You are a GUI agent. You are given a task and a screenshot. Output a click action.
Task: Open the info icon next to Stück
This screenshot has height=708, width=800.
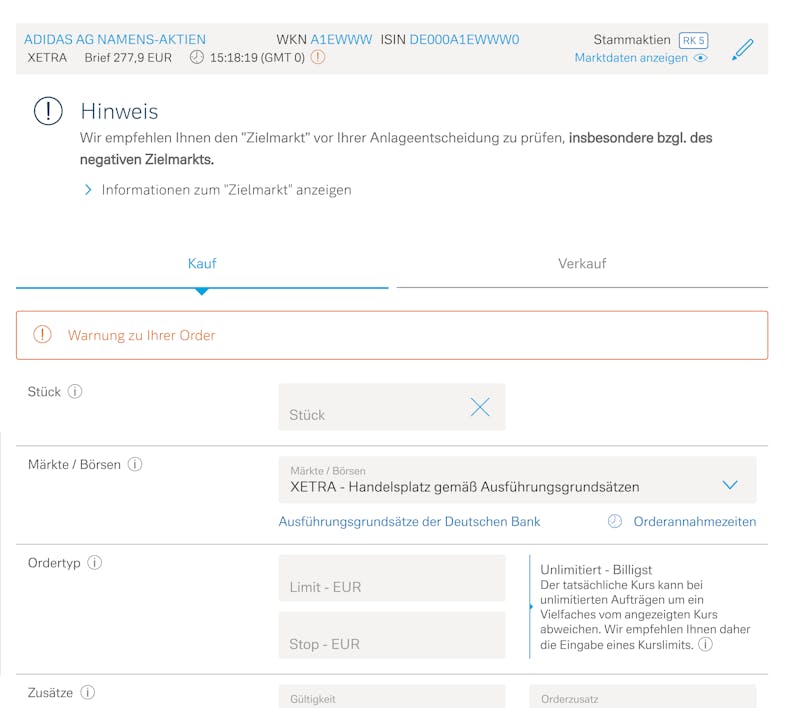(x=75, y=391)
